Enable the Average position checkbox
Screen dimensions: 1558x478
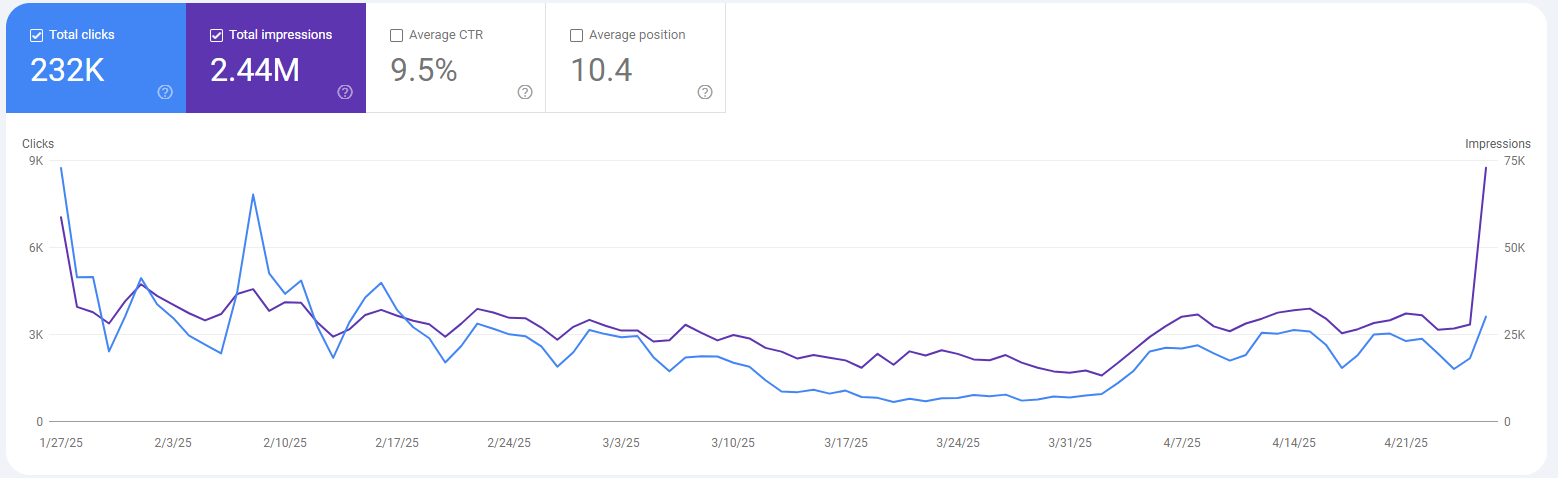[576, 35]
